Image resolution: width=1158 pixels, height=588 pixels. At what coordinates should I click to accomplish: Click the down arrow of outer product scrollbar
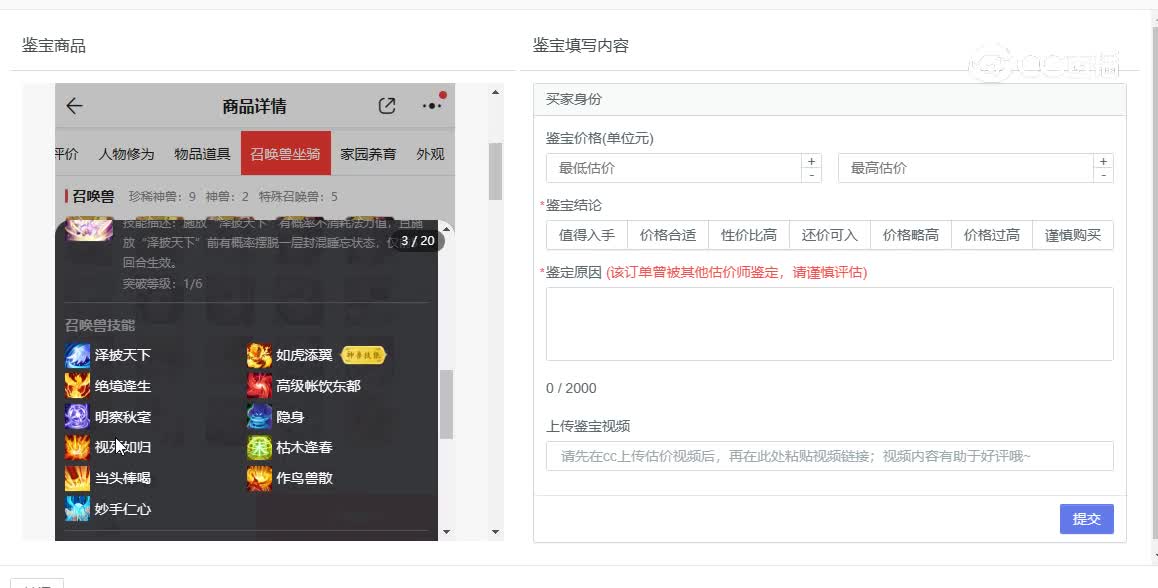click(x=495, y=532)
